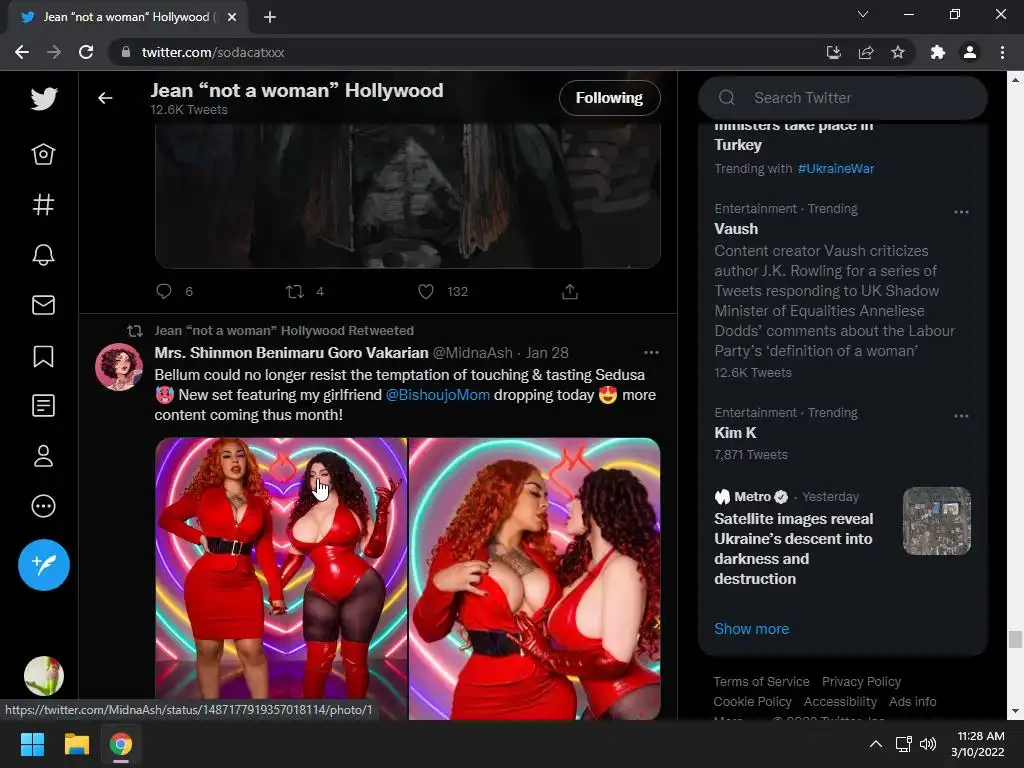Compose a new tweet with feather button

click(x=44, y=565)
